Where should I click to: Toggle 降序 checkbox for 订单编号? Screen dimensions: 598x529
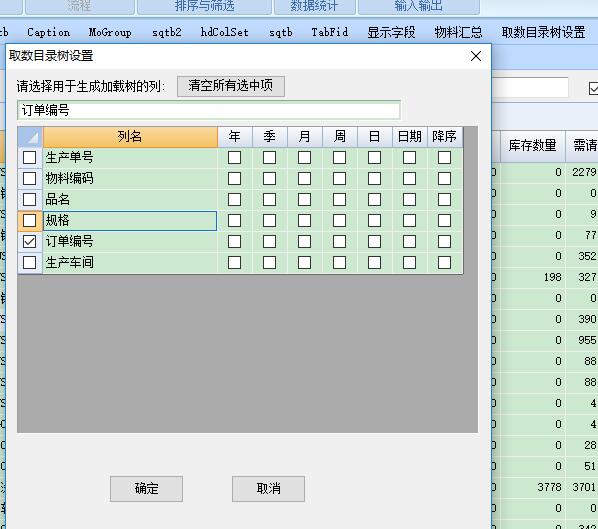point(444,241)
